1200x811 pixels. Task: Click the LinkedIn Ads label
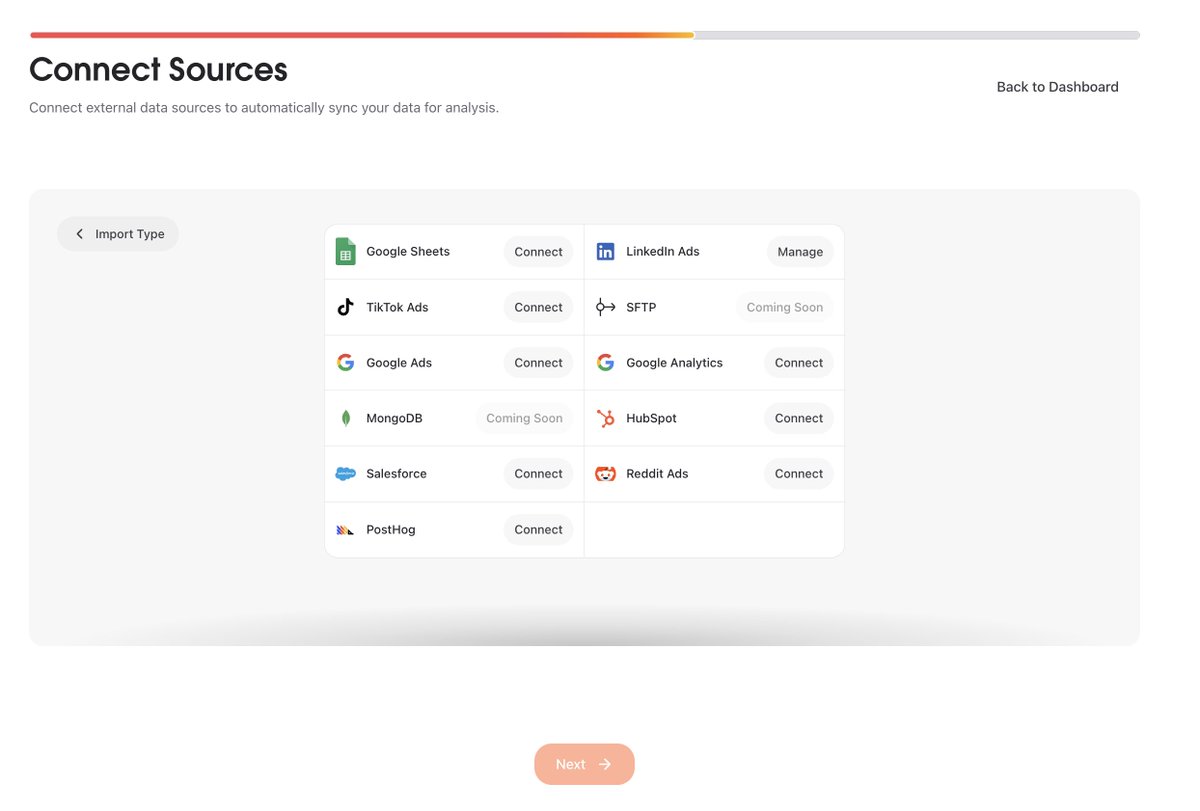pyautogui.click(x=663, y=252)
